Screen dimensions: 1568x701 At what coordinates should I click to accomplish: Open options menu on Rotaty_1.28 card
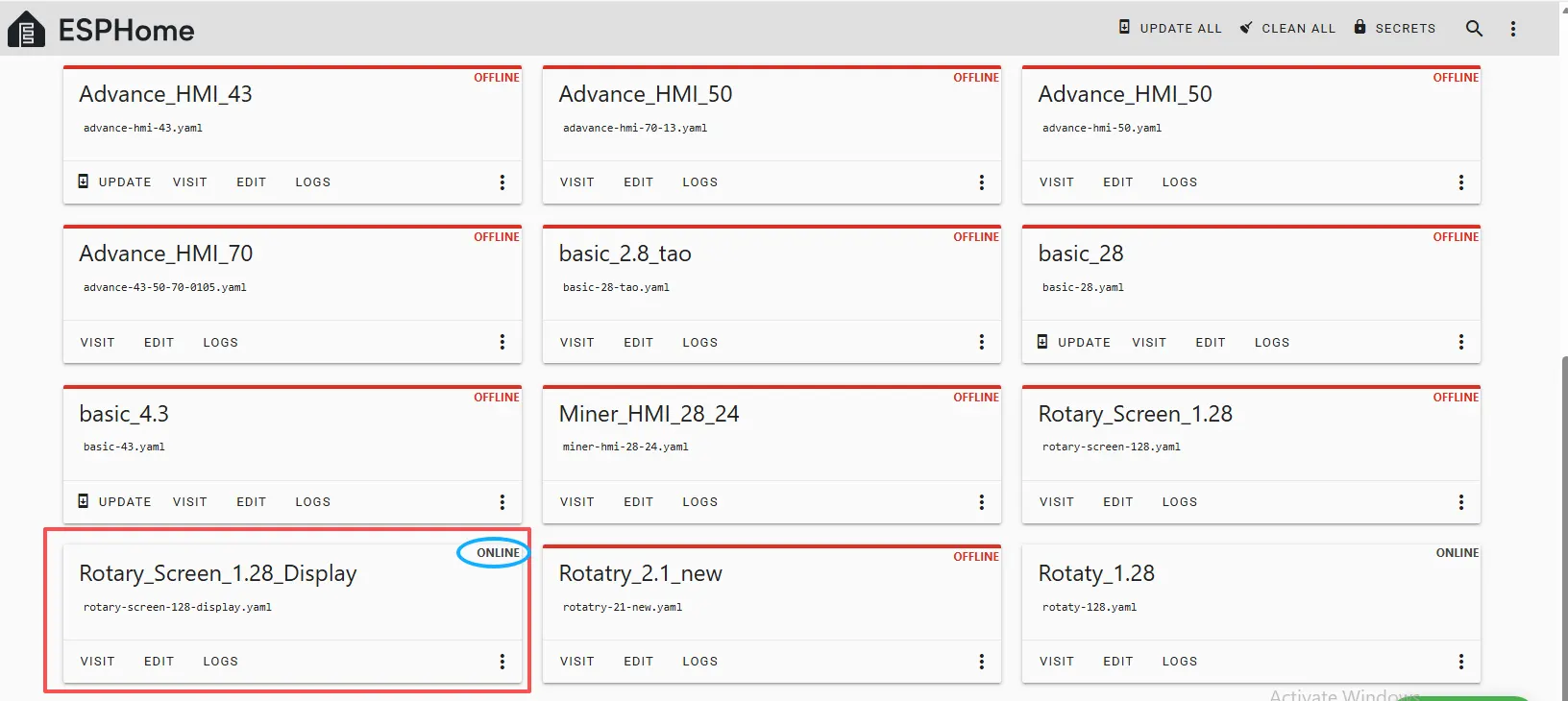1460,662
